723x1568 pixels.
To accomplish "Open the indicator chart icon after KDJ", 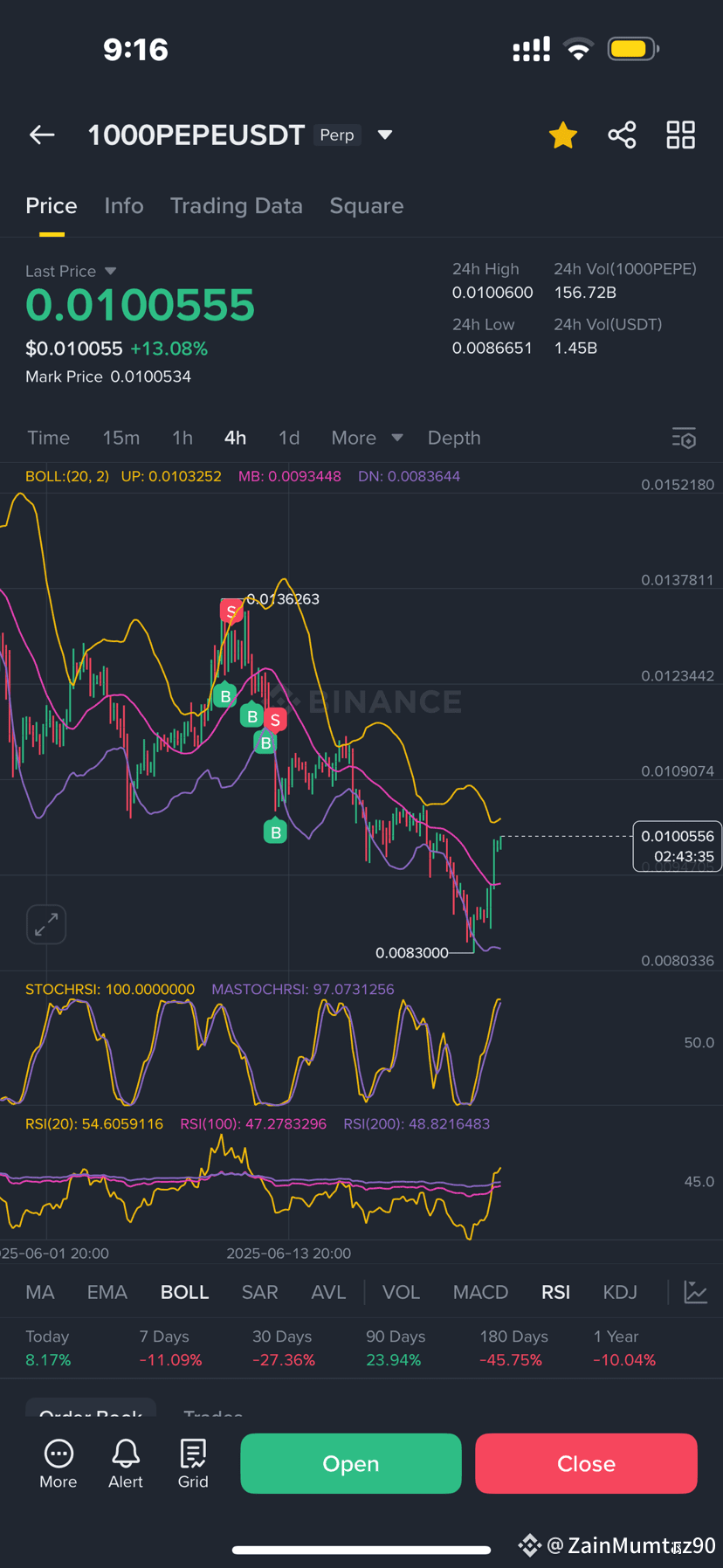I will click(x=696, y=1292).
